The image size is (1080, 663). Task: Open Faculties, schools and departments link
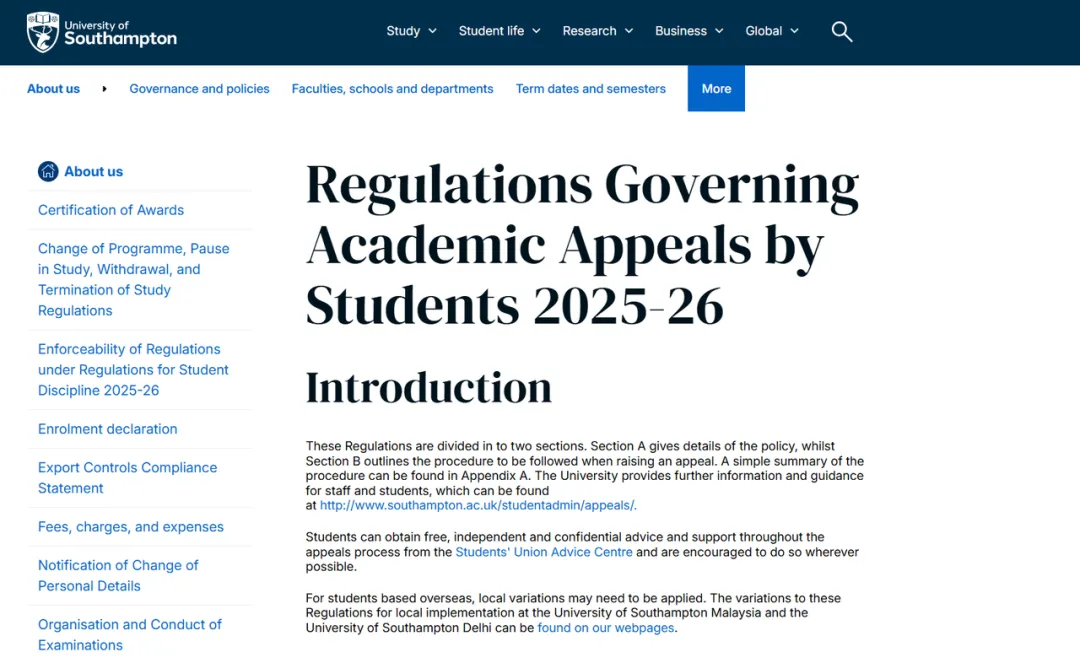393,89
